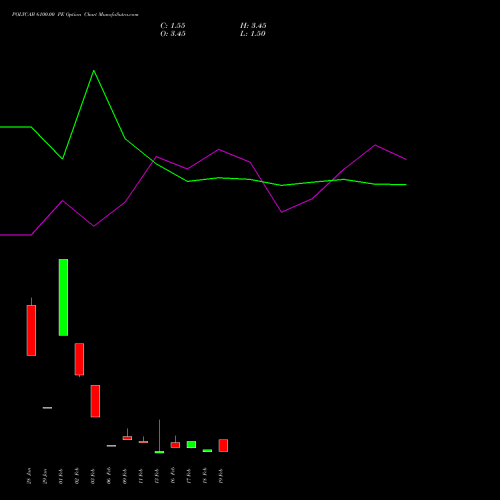500x500 pixels.
Task: Click the chart title text at top-left
Action: click(75, 14)
